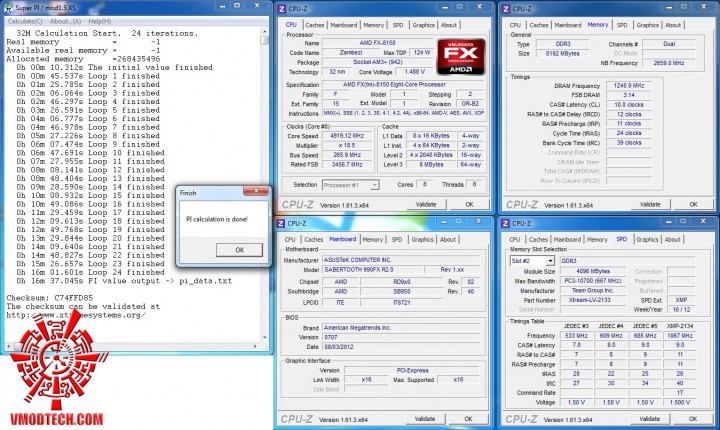Click the BIOS Version field 0707
The width and height of the screenshot is (720, 430).
401,337
